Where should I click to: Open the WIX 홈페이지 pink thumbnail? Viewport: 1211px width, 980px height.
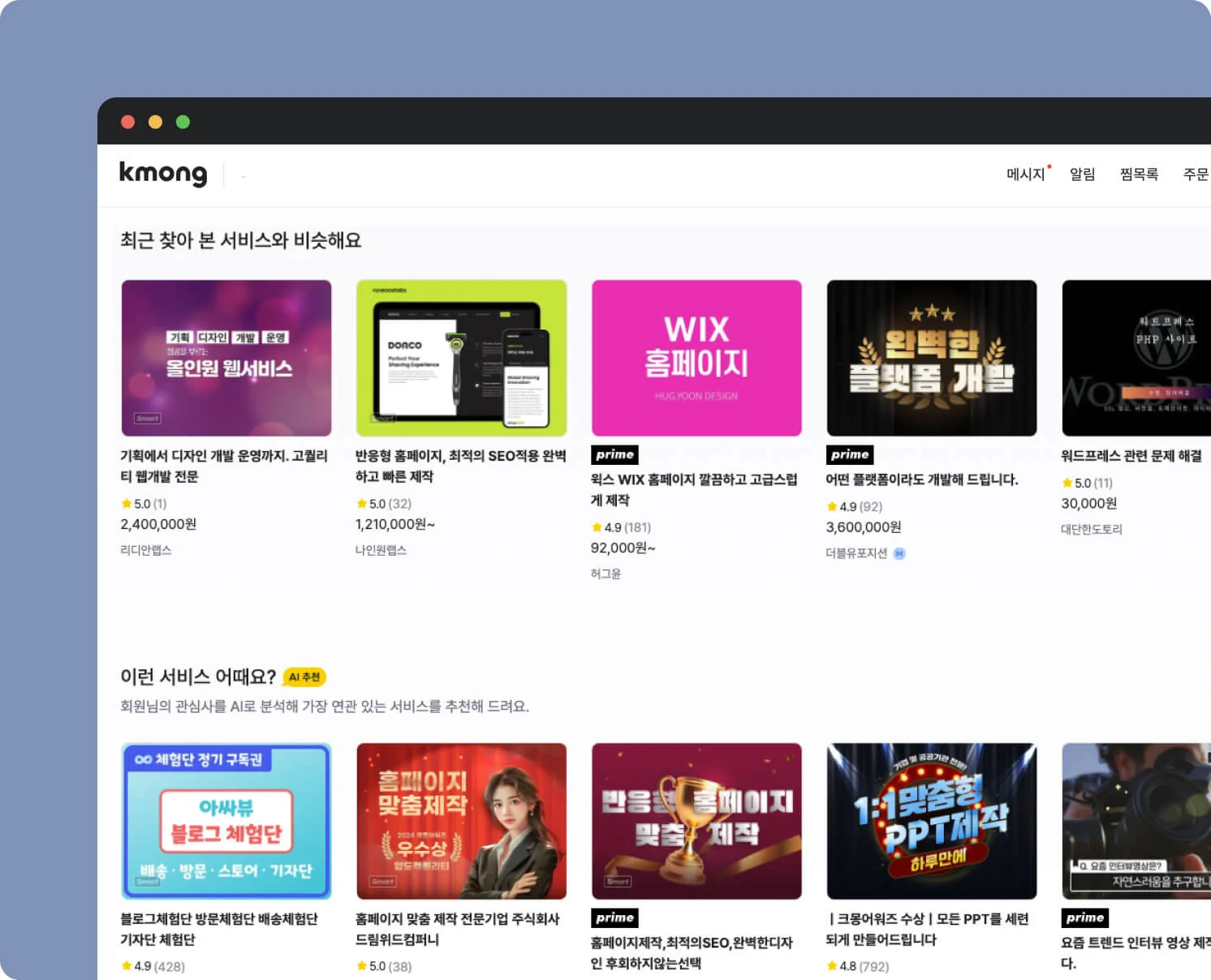pos(696,358)
